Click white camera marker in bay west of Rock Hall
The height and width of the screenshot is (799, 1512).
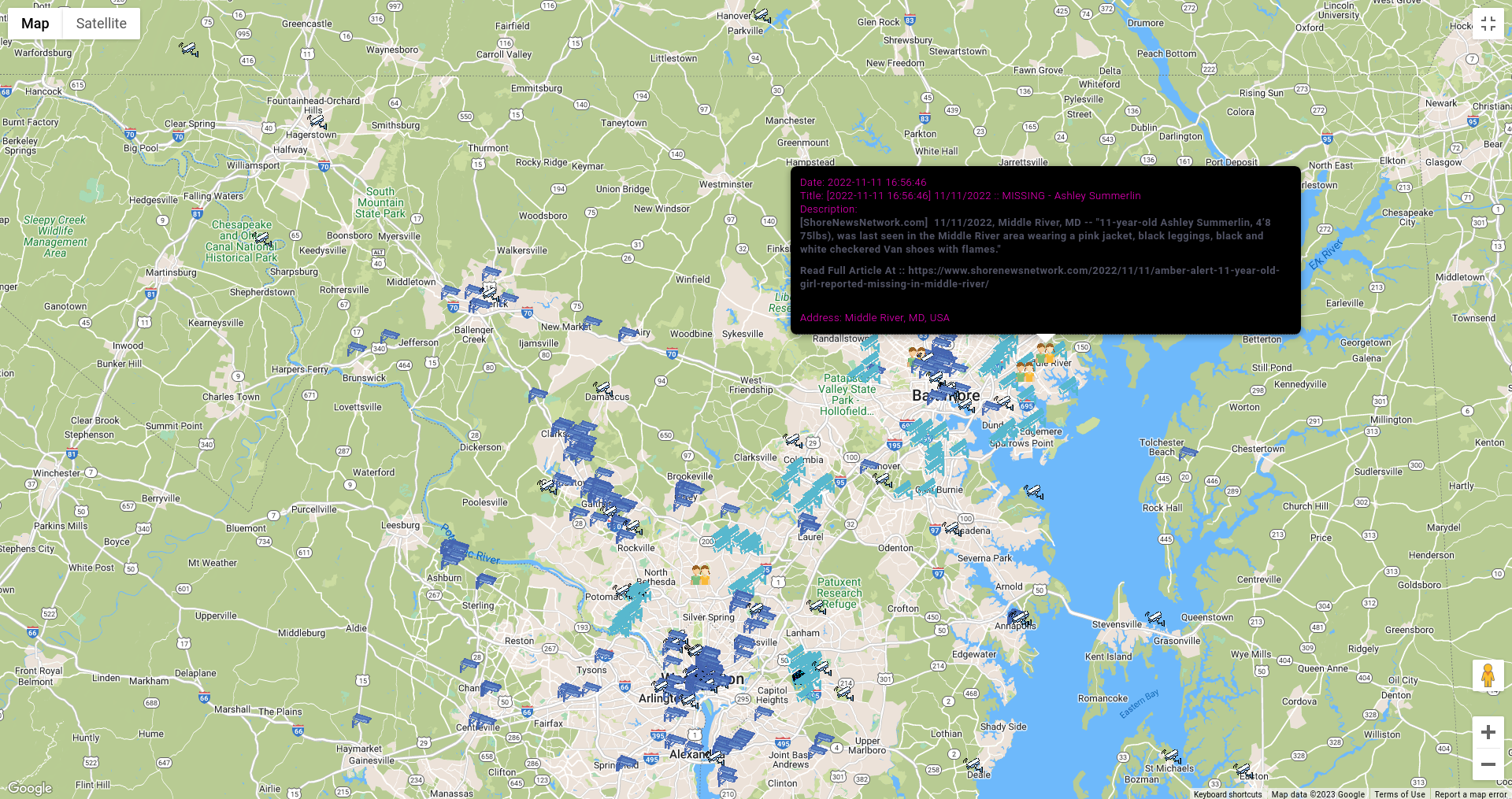1034,492
